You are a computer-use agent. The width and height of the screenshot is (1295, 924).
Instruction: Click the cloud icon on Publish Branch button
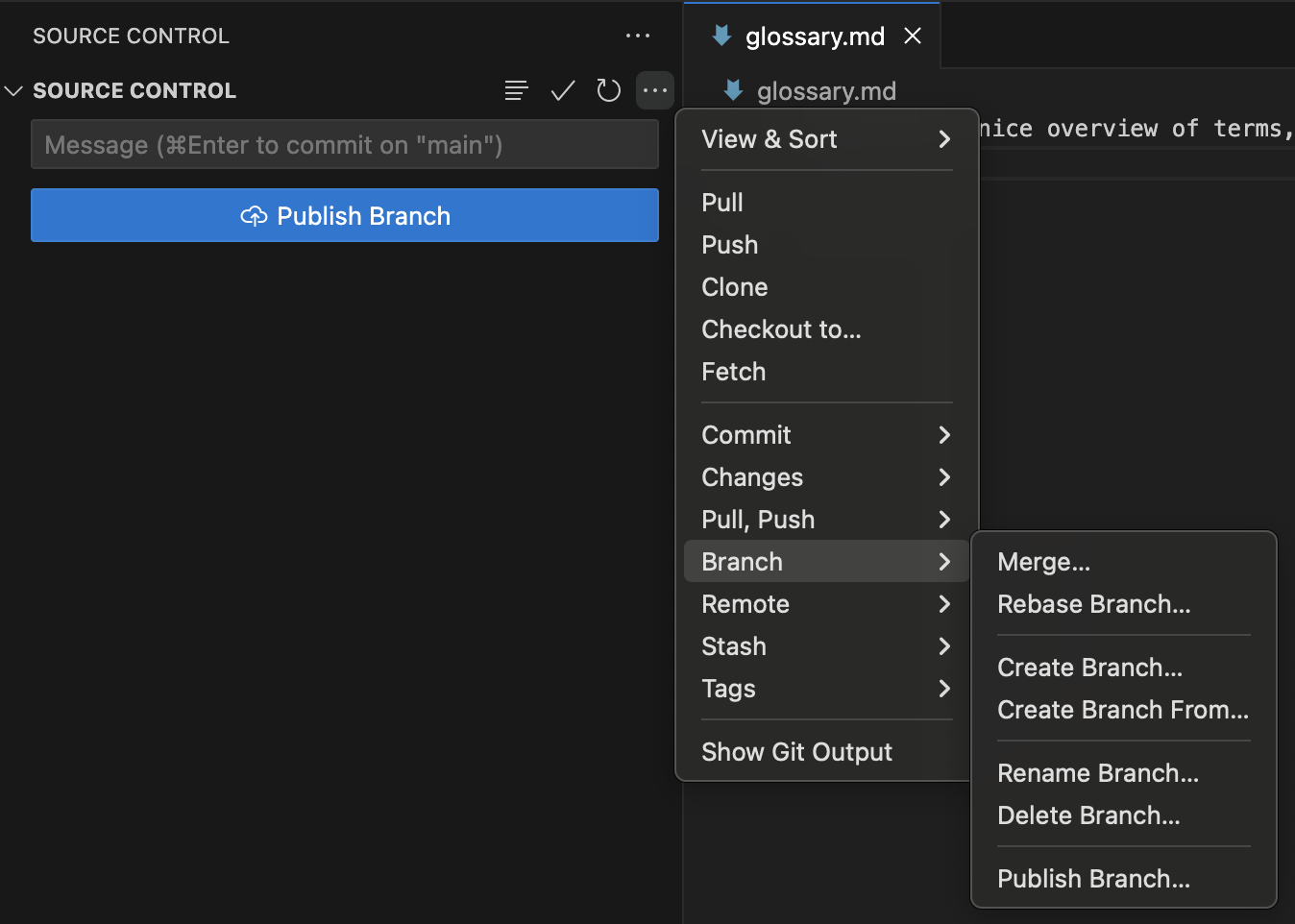coord(254,216)
